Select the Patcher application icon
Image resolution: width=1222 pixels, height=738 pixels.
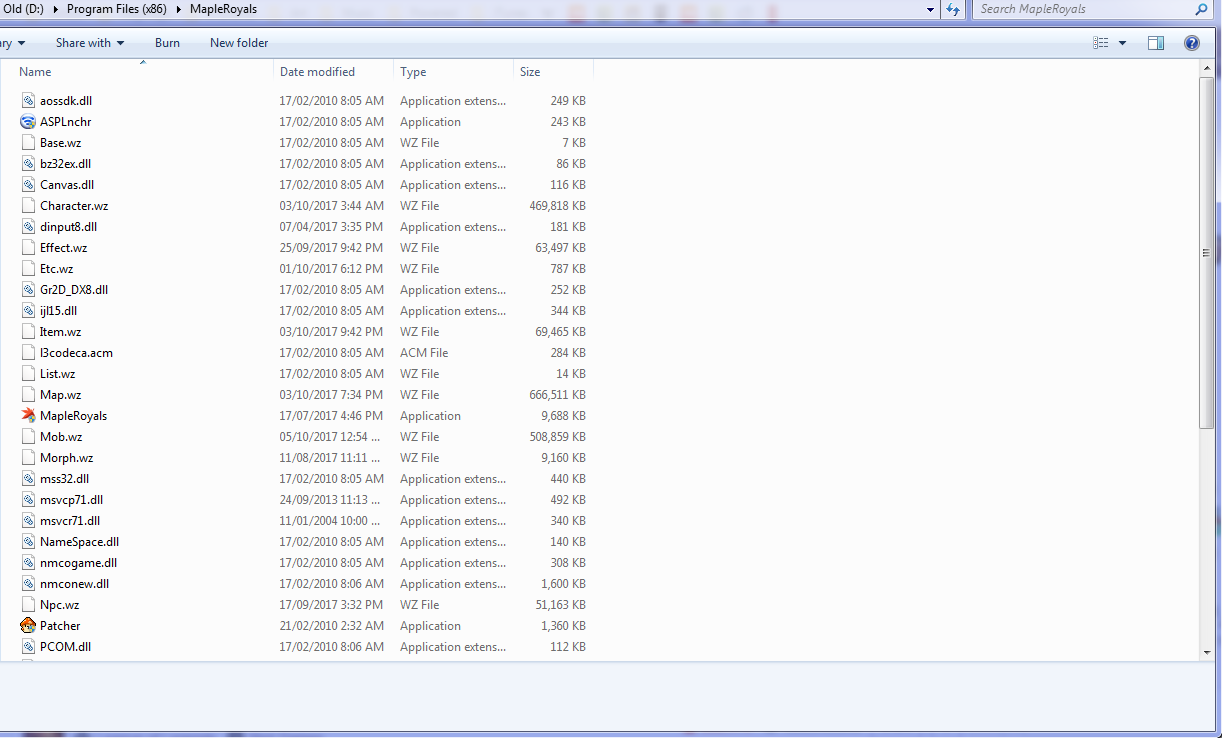point(28,626)
